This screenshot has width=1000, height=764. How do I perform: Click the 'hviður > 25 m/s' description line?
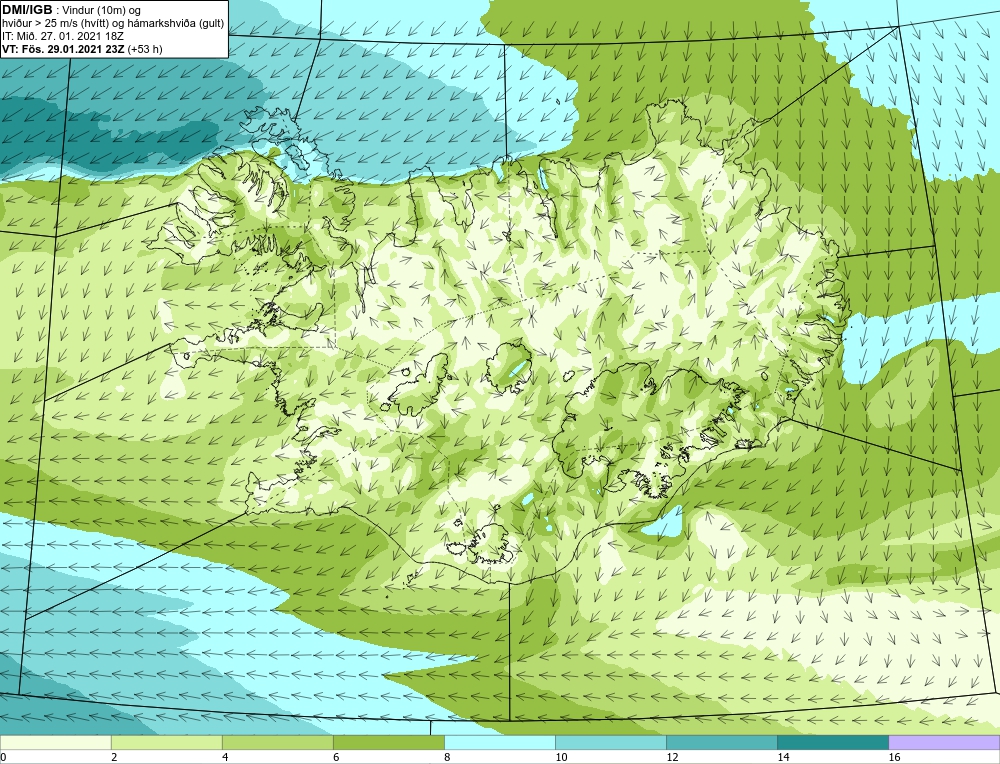click(112, 24)
